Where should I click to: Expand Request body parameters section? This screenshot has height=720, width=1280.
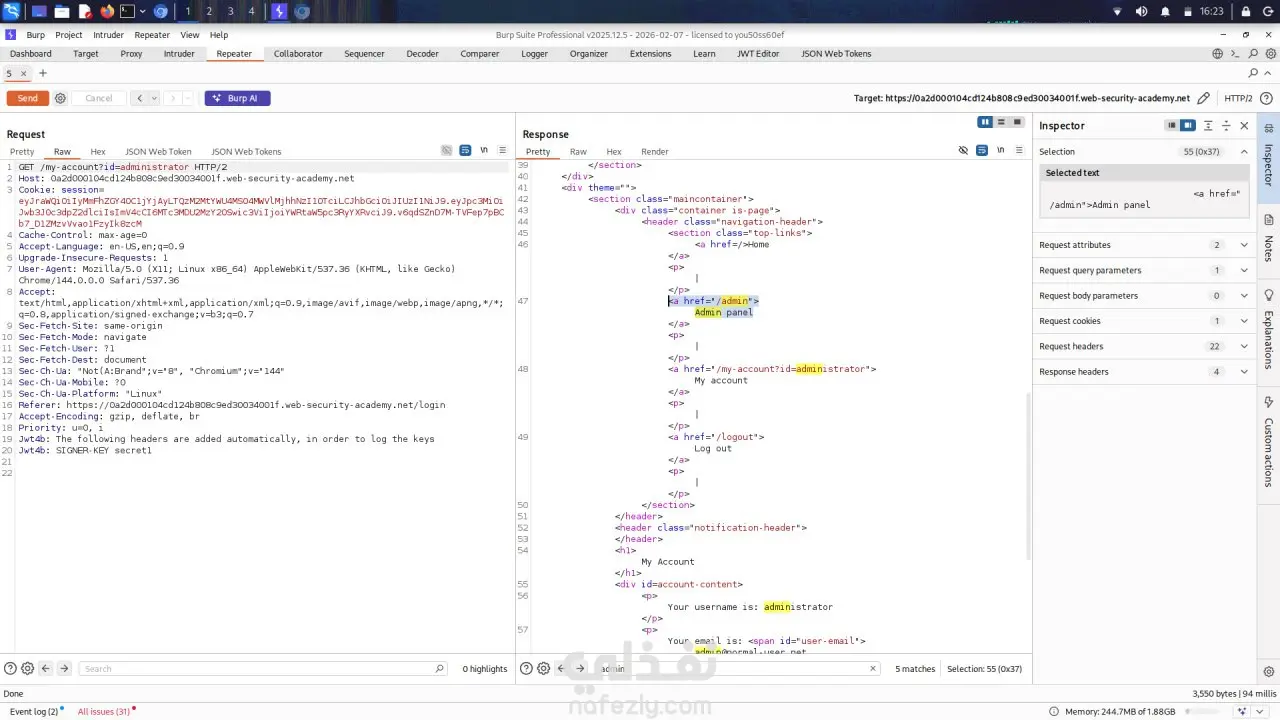coord(1143,295)
